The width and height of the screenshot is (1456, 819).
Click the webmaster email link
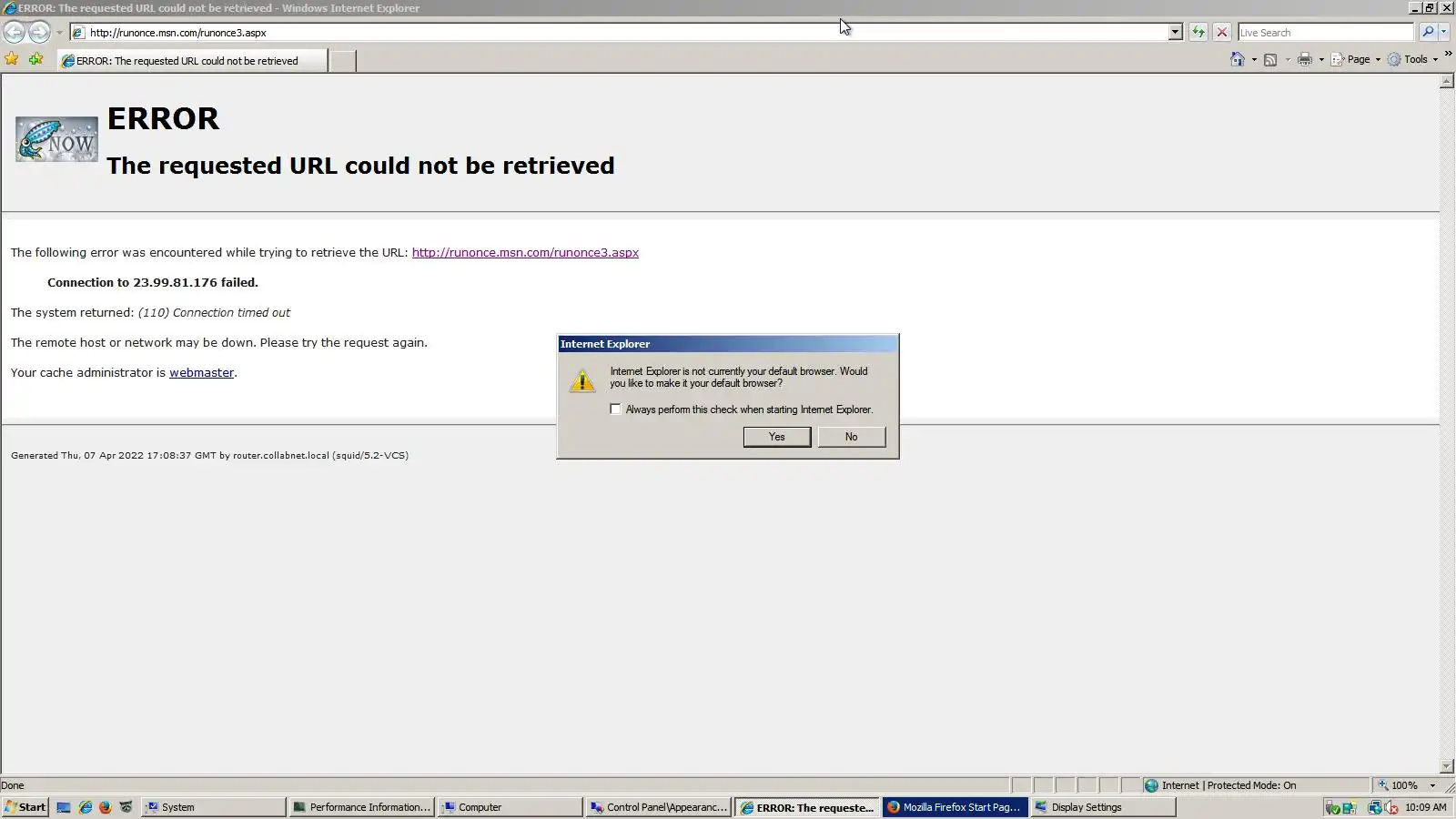click(201, 373)
